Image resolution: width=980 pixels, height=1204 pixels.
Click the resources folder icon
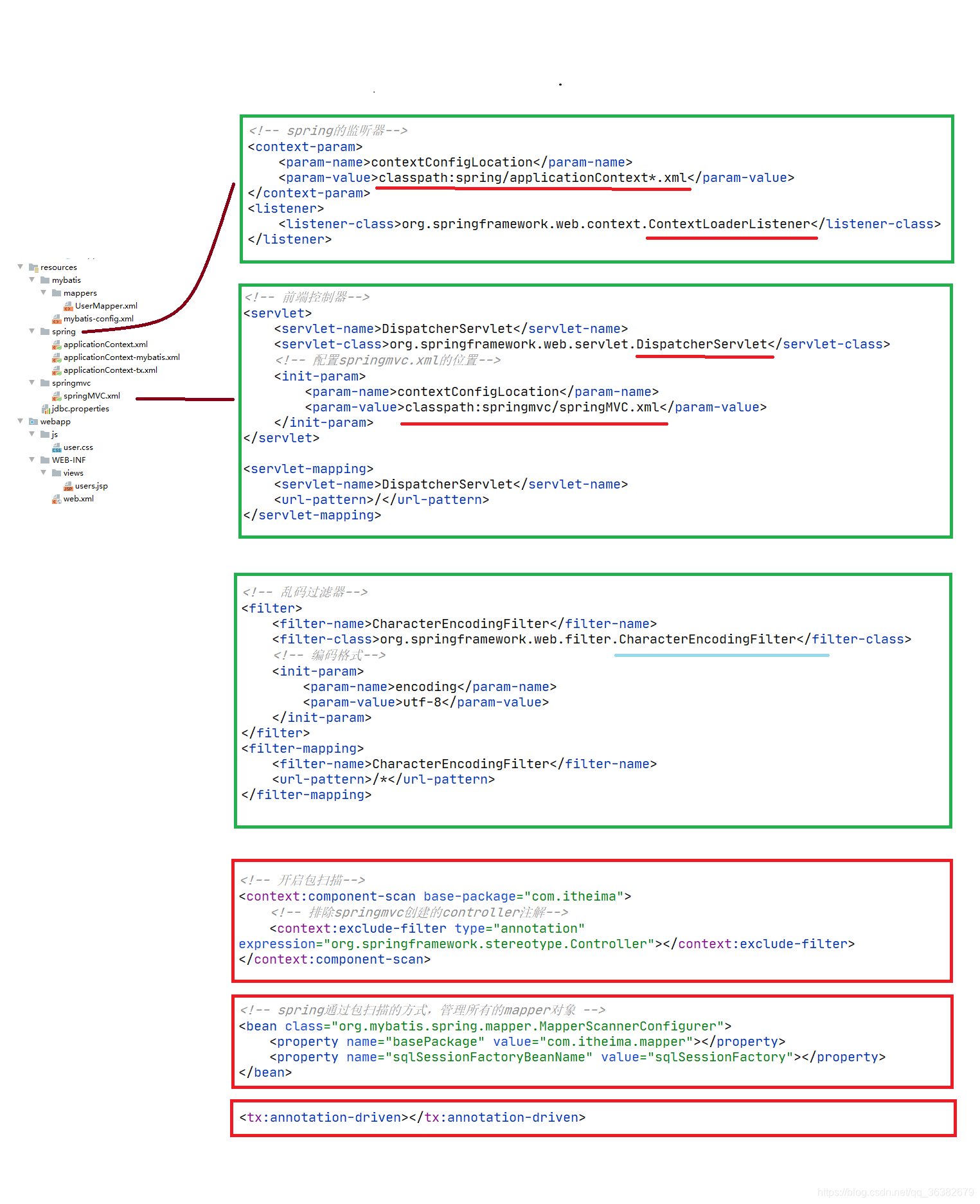click(x=33, y=267)
